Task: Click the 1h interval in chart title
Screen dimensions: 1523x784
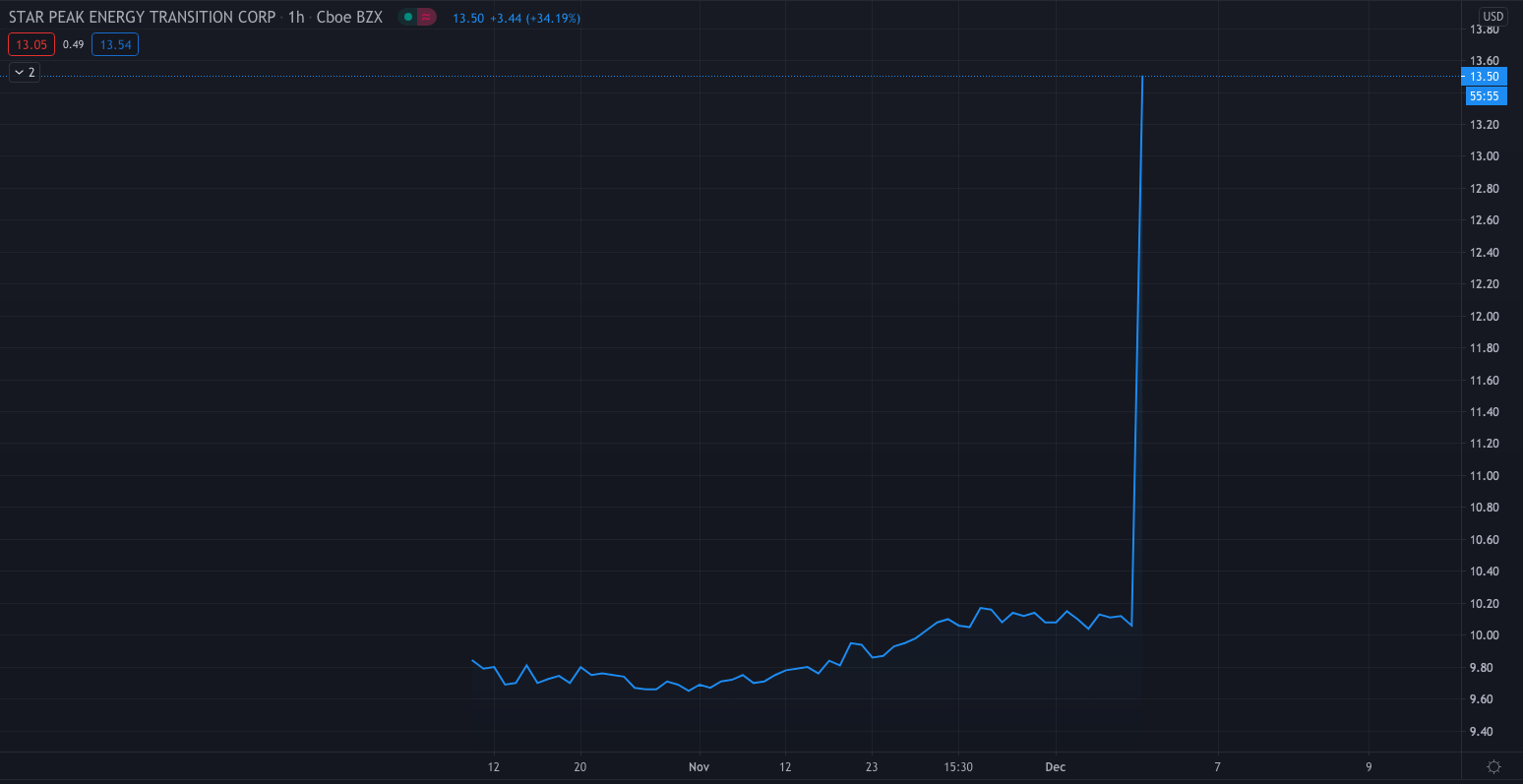Action: pos(296,18)
